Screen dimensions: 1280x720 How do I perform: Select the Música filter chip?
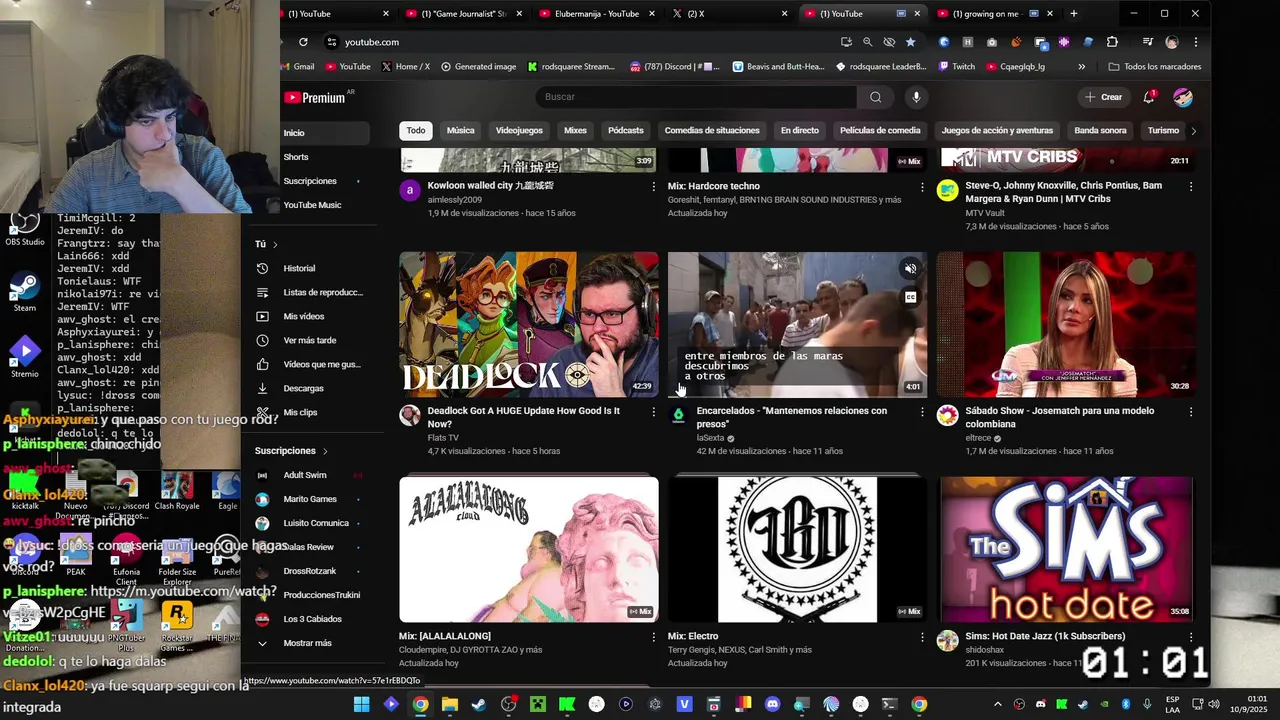[461, 131]
